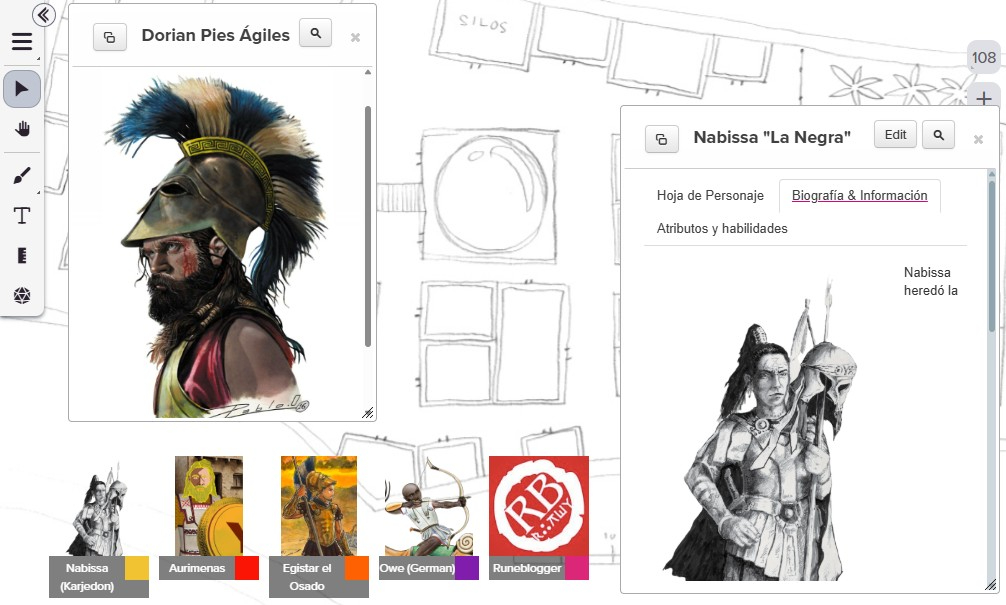
Task: Click Owe (German) purple color swatch
Action: point(467,568)
